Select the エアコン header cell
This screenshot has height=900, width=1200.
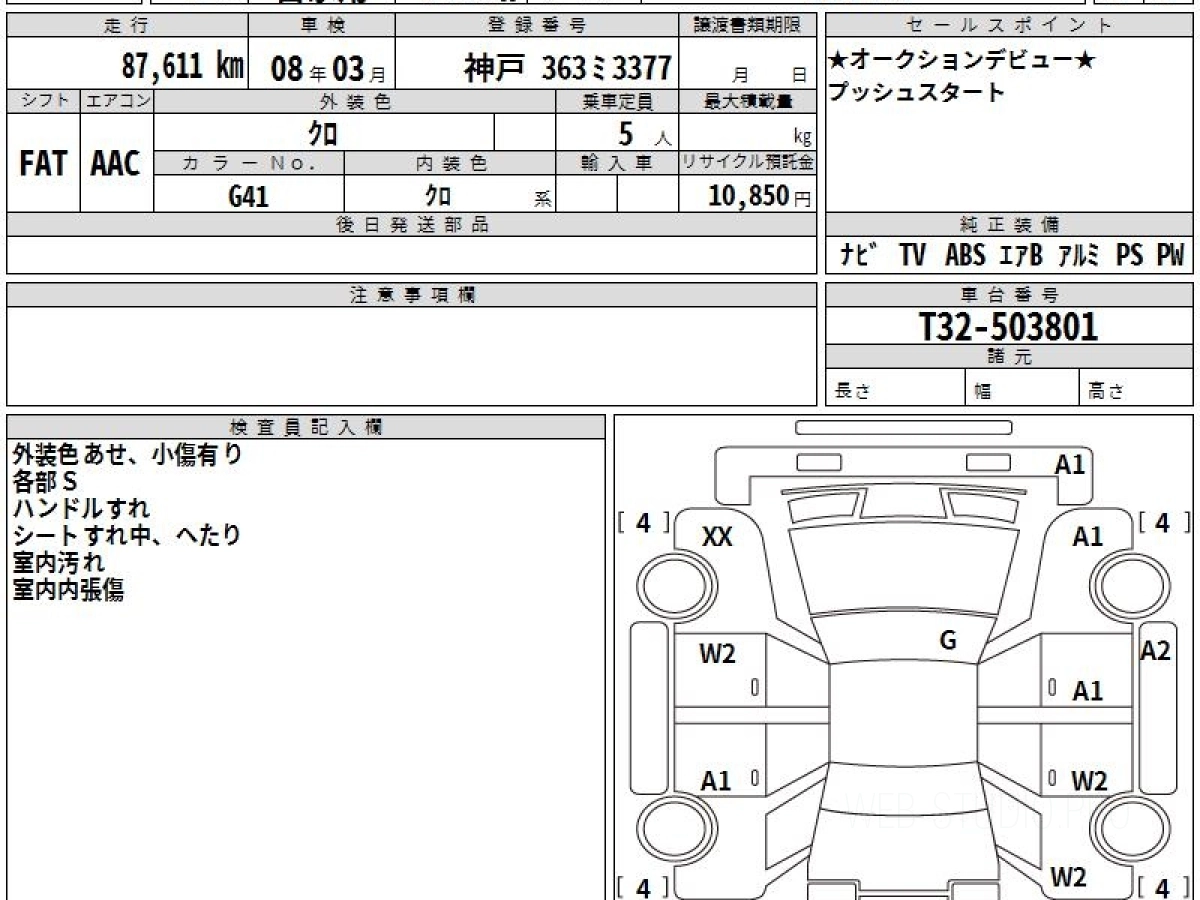[117, 101]
